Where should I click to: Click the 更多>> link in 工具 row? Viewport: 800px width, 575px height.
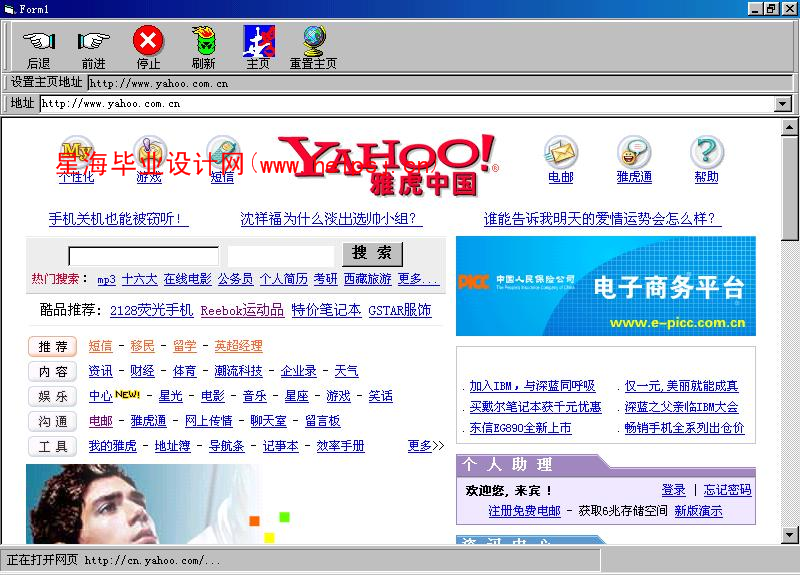click(426, 446)
